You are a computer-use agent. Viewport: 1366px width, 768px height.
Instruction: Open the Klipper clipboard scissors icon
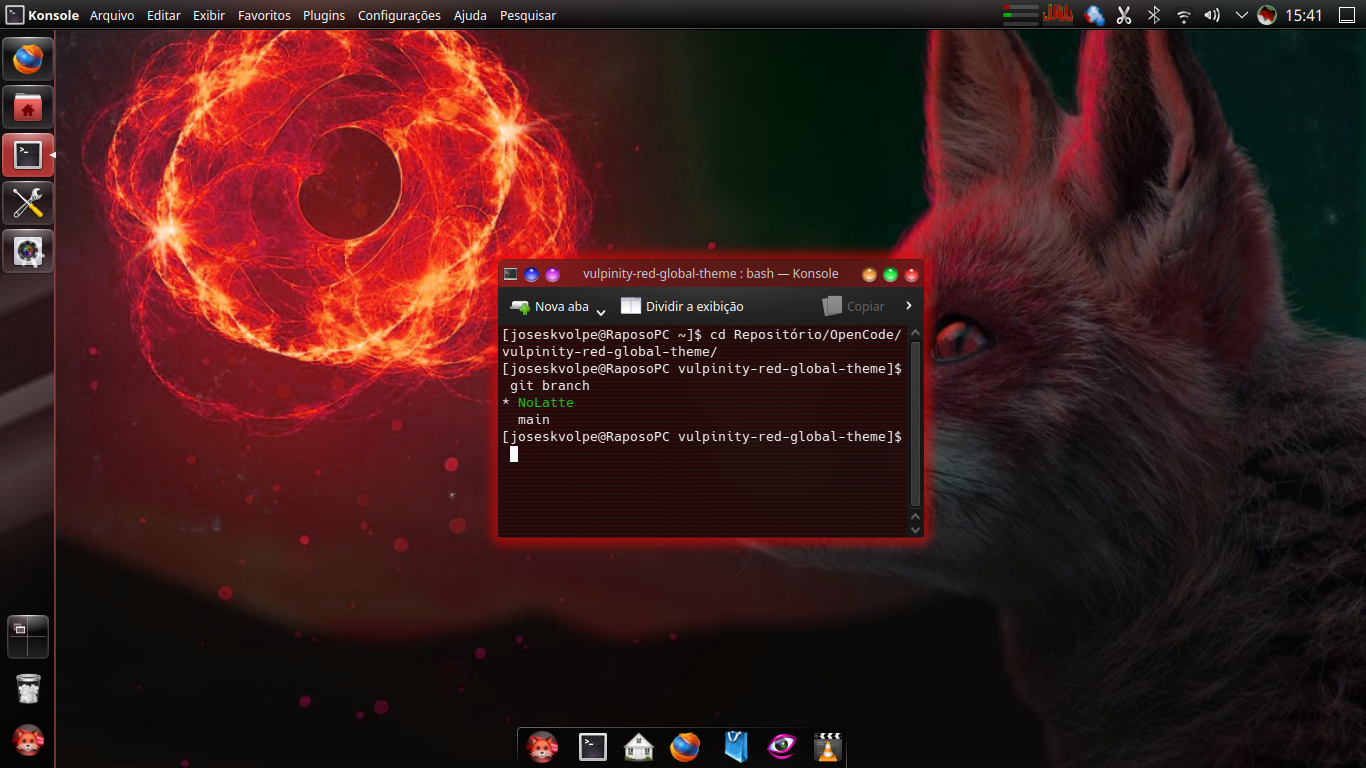coord(1124,15)
